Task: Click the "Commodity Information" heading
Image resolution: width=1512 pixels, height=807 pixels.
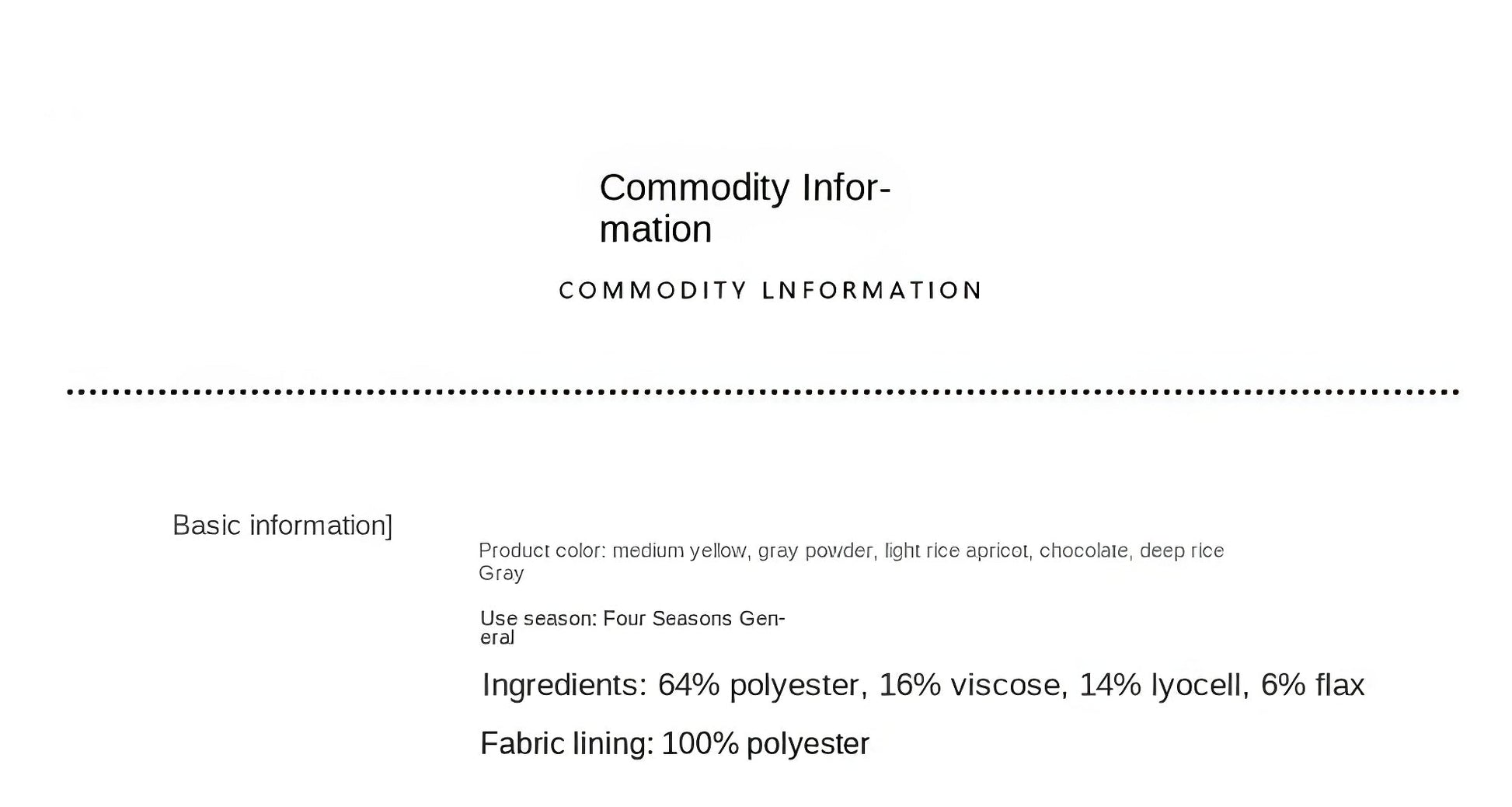Action: pyautogui.click(x=744, y=208)
